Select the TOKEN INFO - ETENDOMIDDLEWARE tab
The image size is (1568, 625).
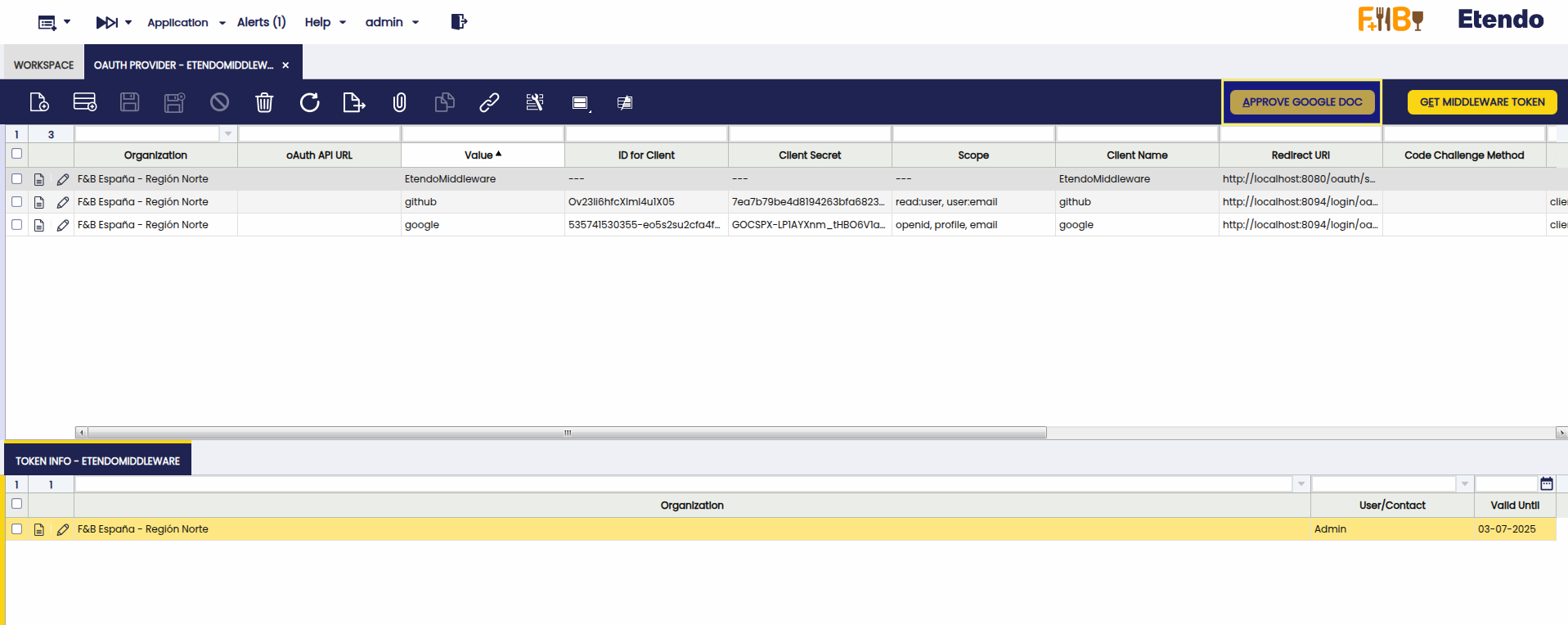[x=98, y=461]
